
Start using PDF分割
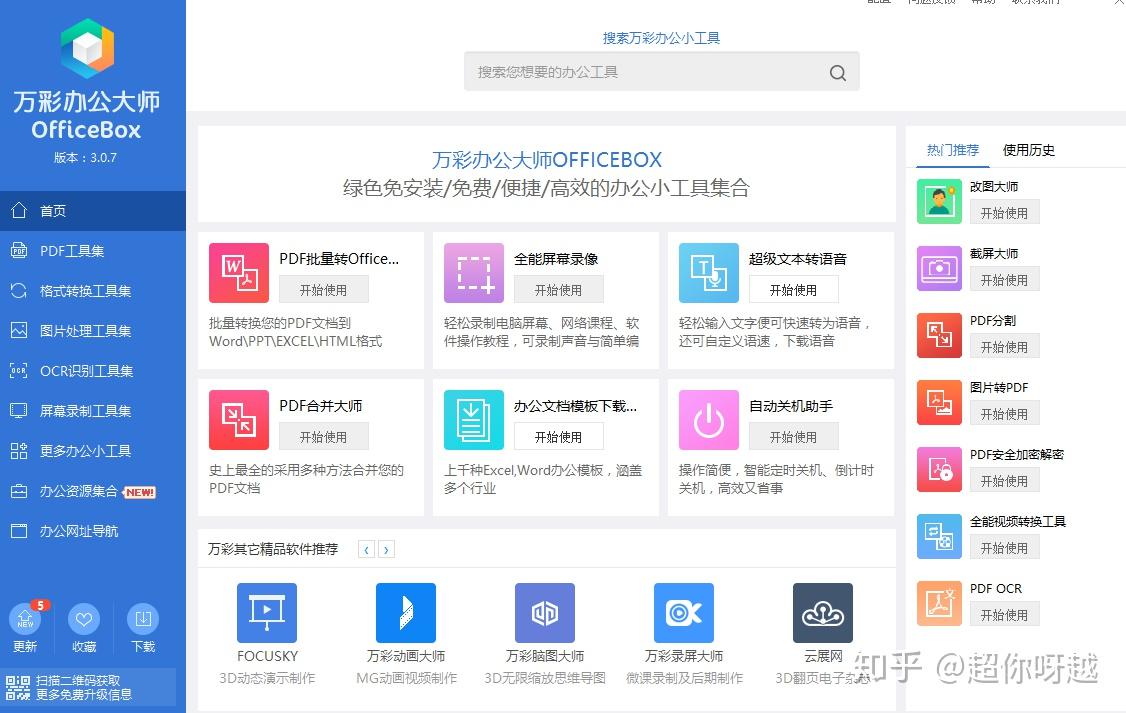[1004, 347]
